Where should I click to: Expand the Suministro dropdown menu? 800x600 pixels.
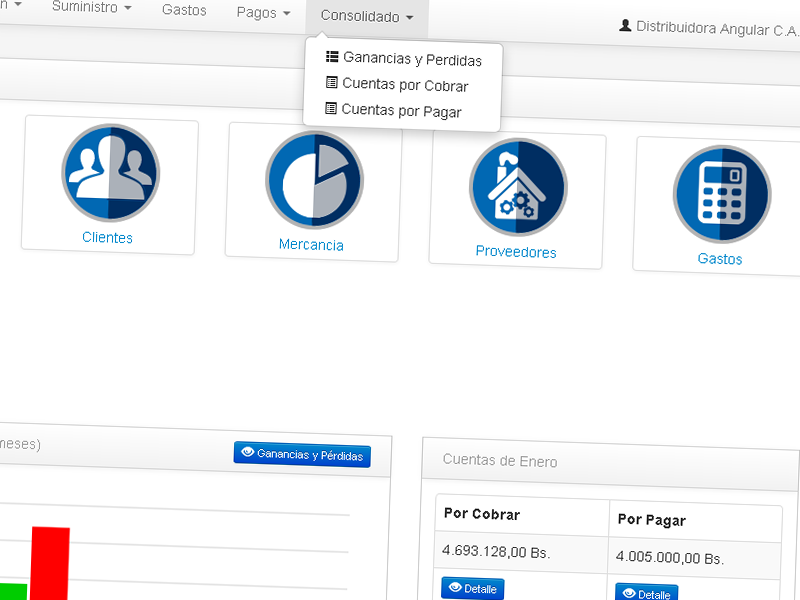click(x=91, y=8)
